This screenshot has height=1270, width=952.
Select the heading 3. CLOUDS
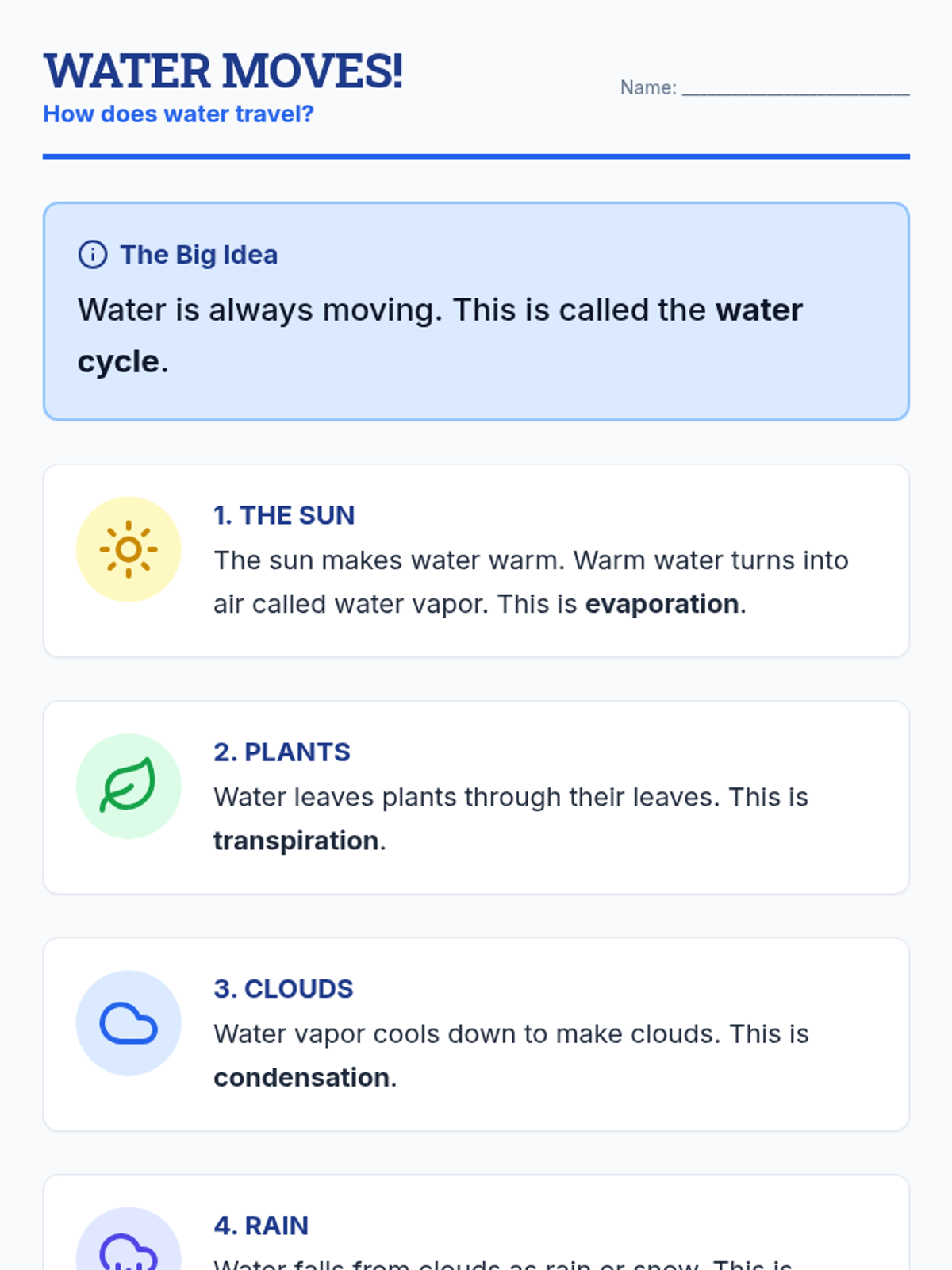283,989
